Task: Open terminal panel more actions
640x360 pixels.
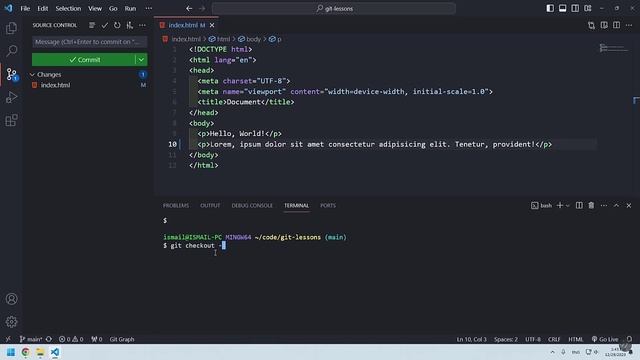Action: pyautogui.click(x=604, y=206)
